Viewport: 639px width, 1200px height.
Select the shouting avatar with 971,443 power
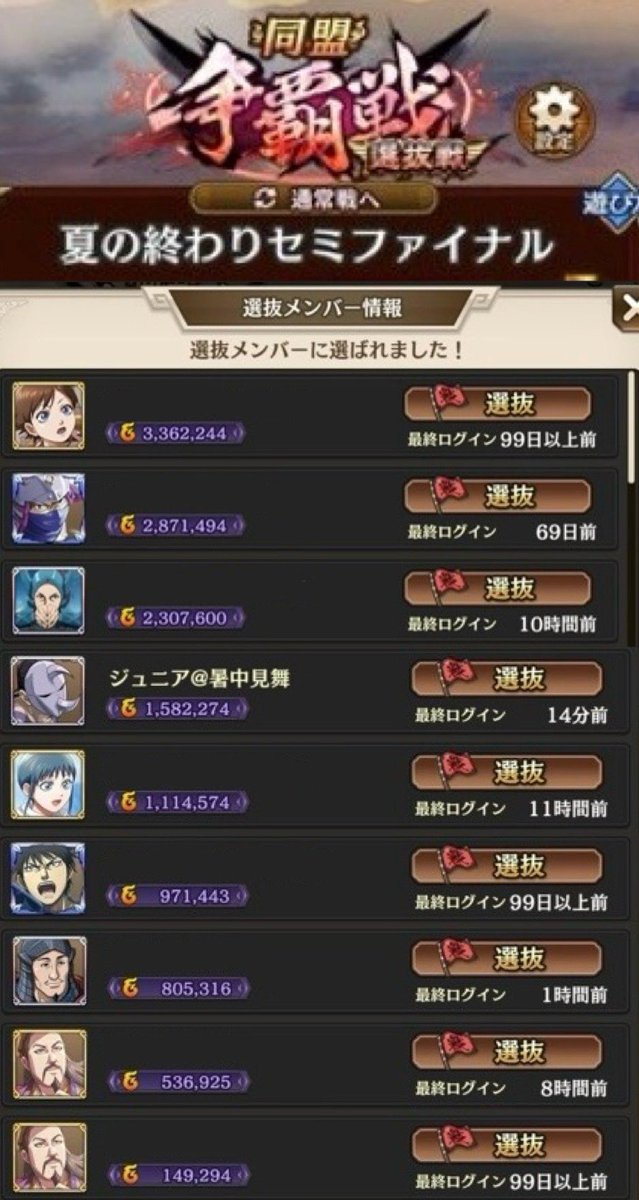[48, 878]
